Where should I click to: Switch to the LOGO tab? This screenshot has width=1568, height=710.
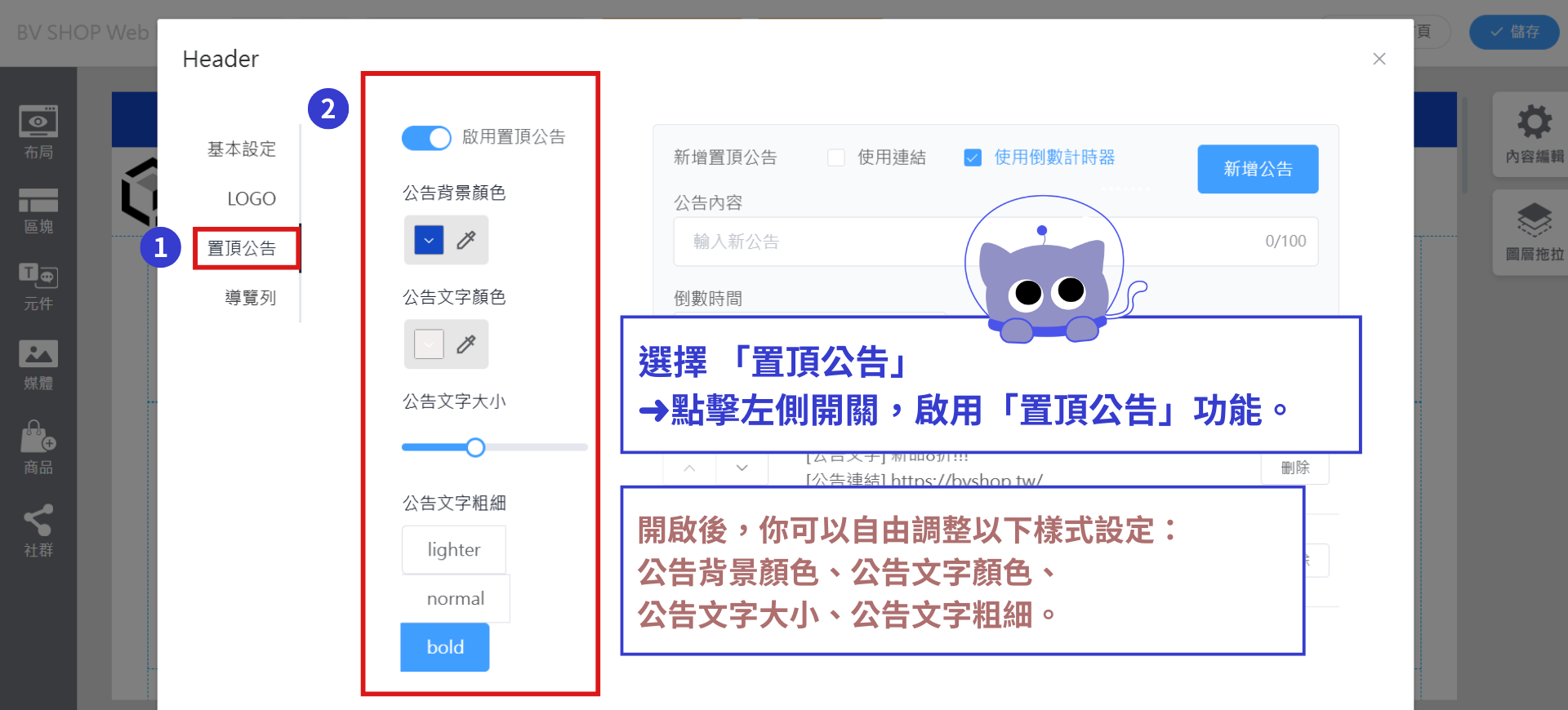tap(252, 198)
